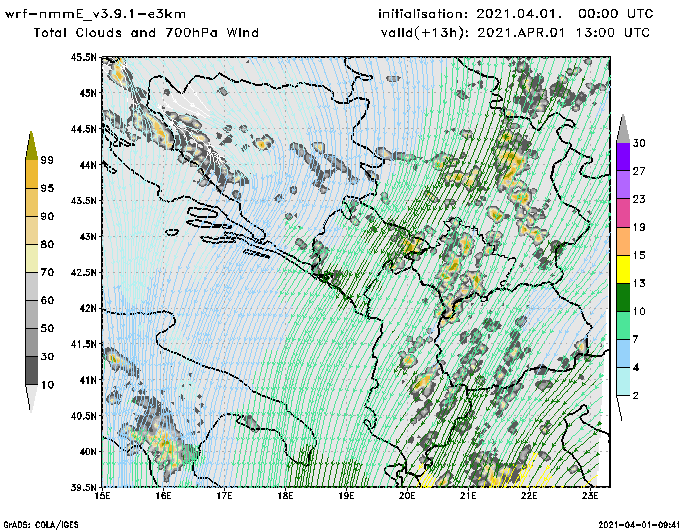Click the 39.5N latitude label
This screenshot has height=530, width=700.
[83, 487]
